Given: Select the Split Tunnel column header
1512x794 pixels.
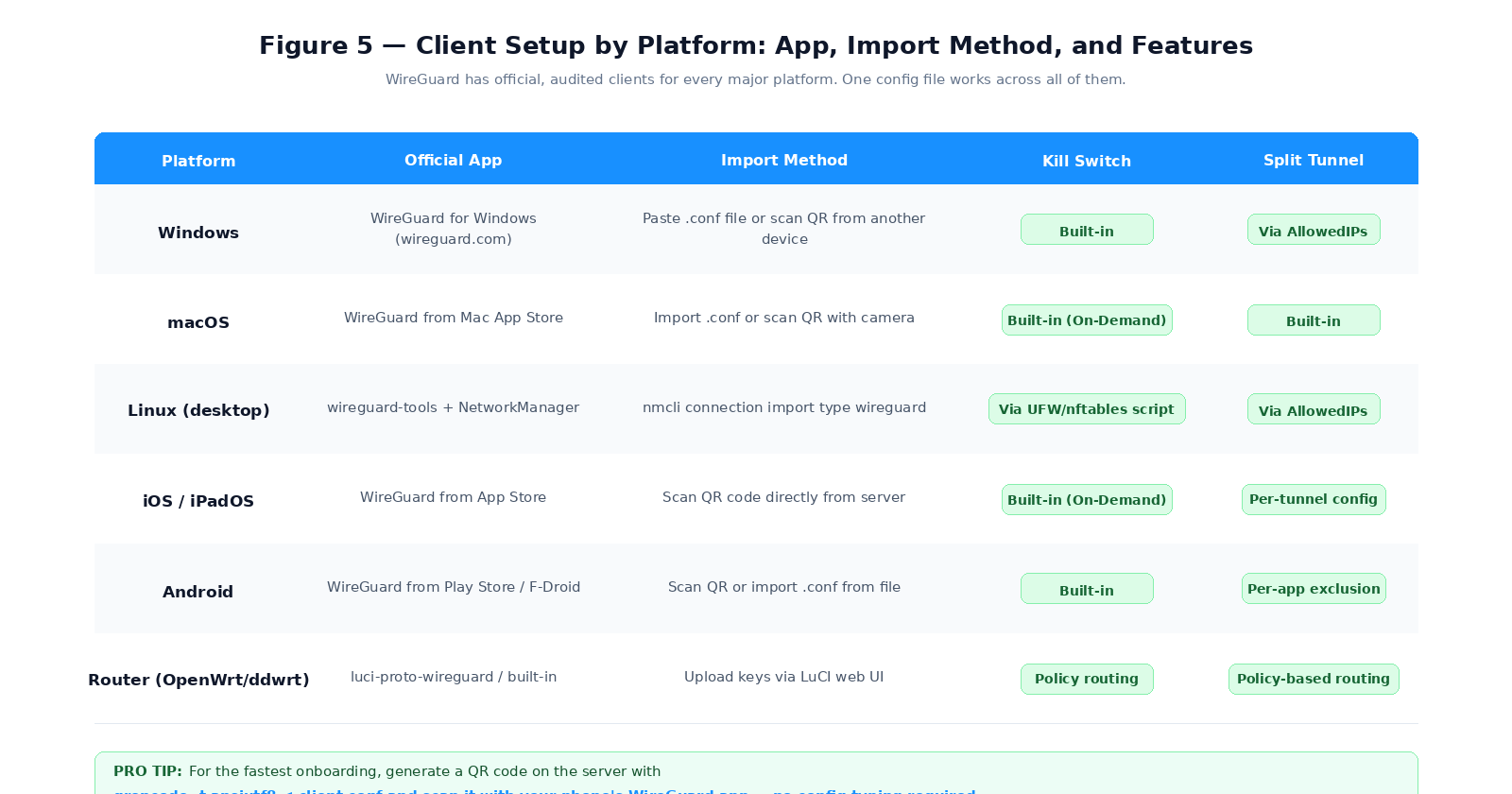Looking at the screenshot, I should coord(1314,160).
